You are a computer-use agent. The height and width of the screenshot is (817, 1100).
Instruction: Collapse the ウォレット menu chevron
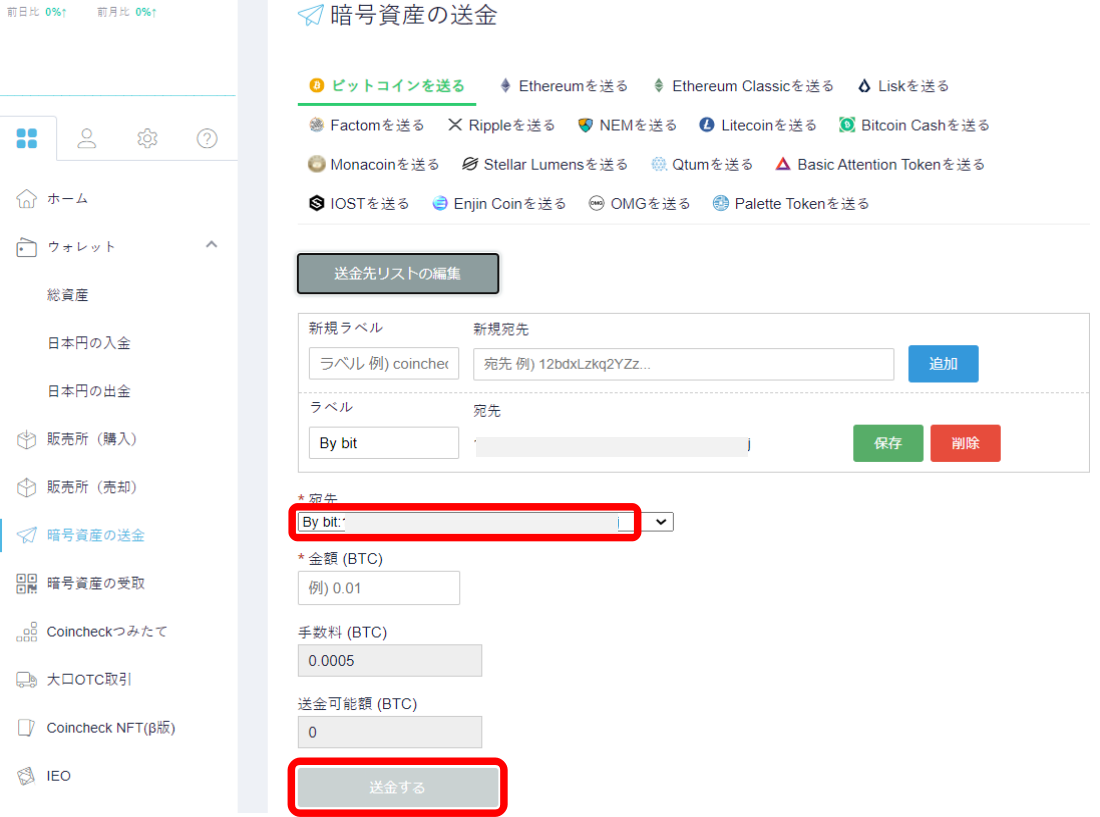pos(211,245)
